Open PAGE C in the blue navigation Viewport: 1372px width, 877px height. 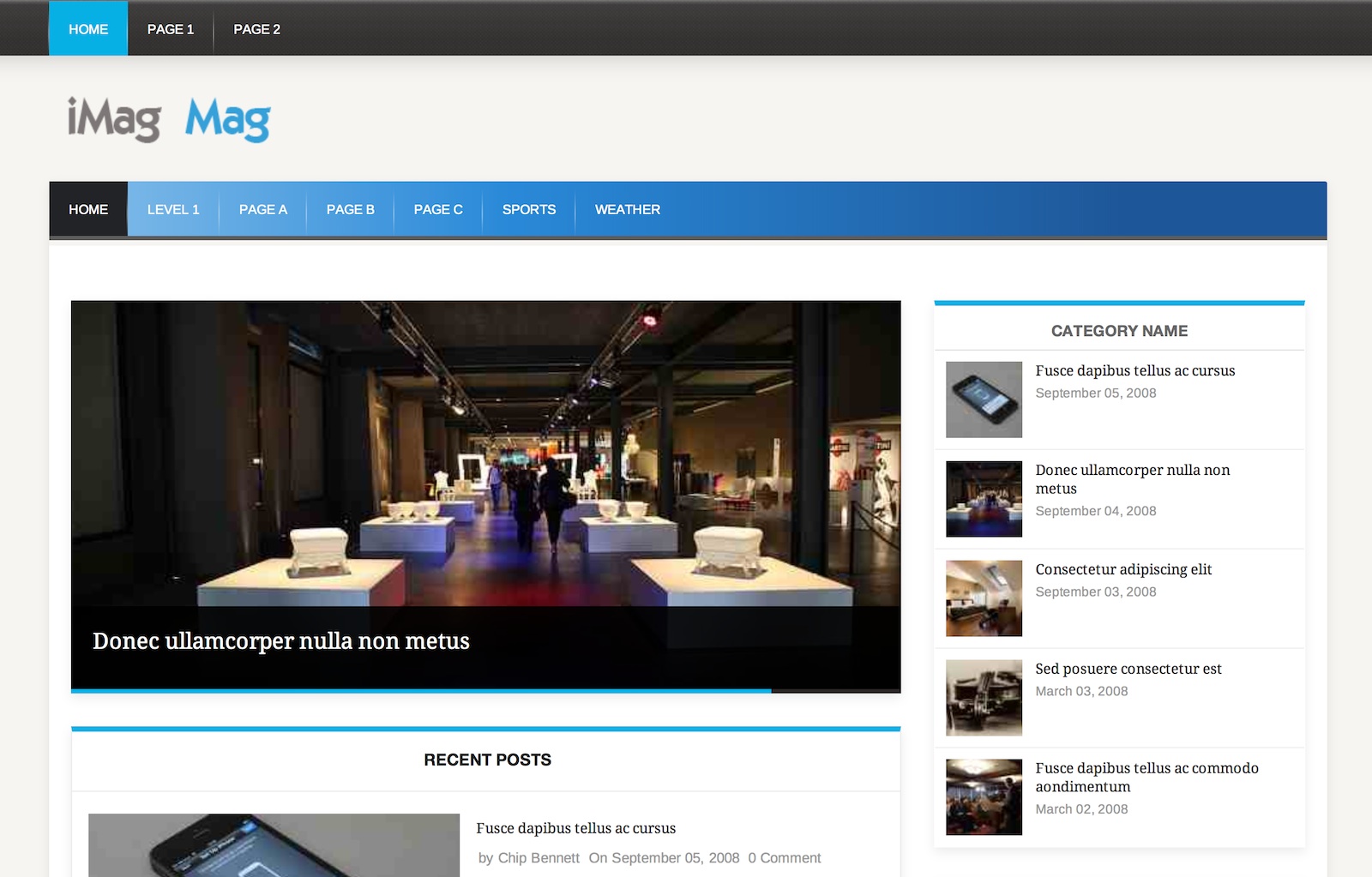pos(438,209)
